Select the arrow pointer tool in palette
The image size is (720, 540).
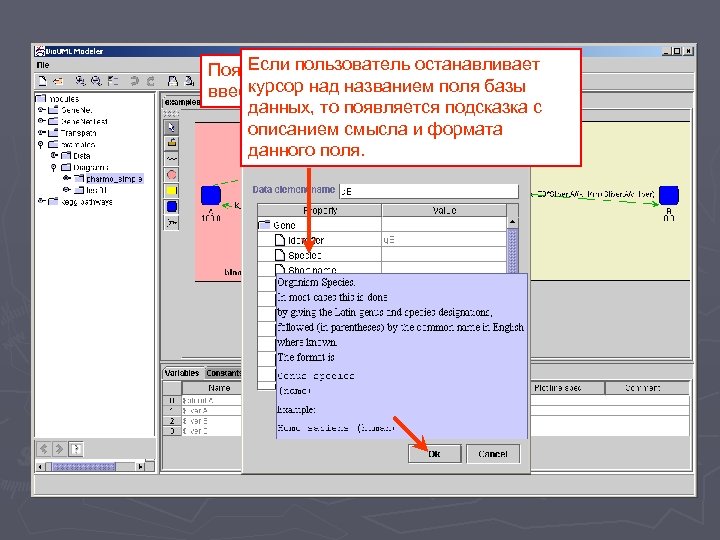171,127
